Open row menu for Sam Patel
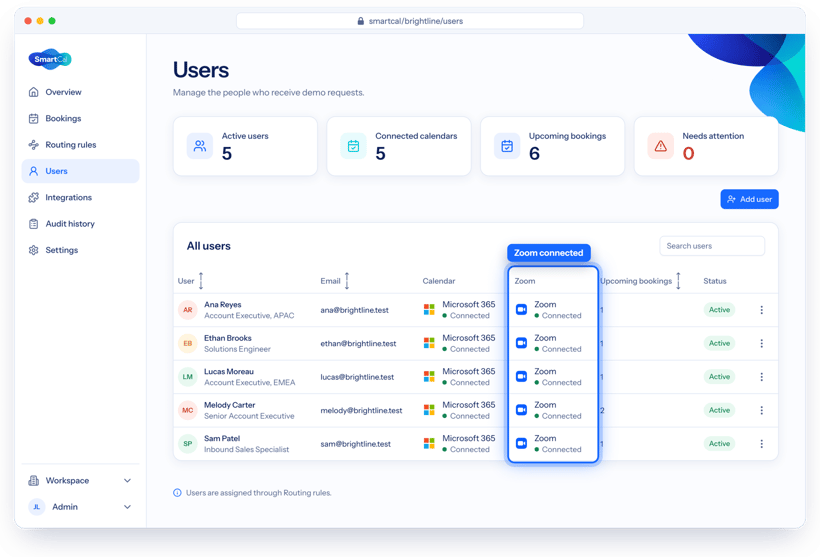Screen dimensions: 820x557 (761, 444)
